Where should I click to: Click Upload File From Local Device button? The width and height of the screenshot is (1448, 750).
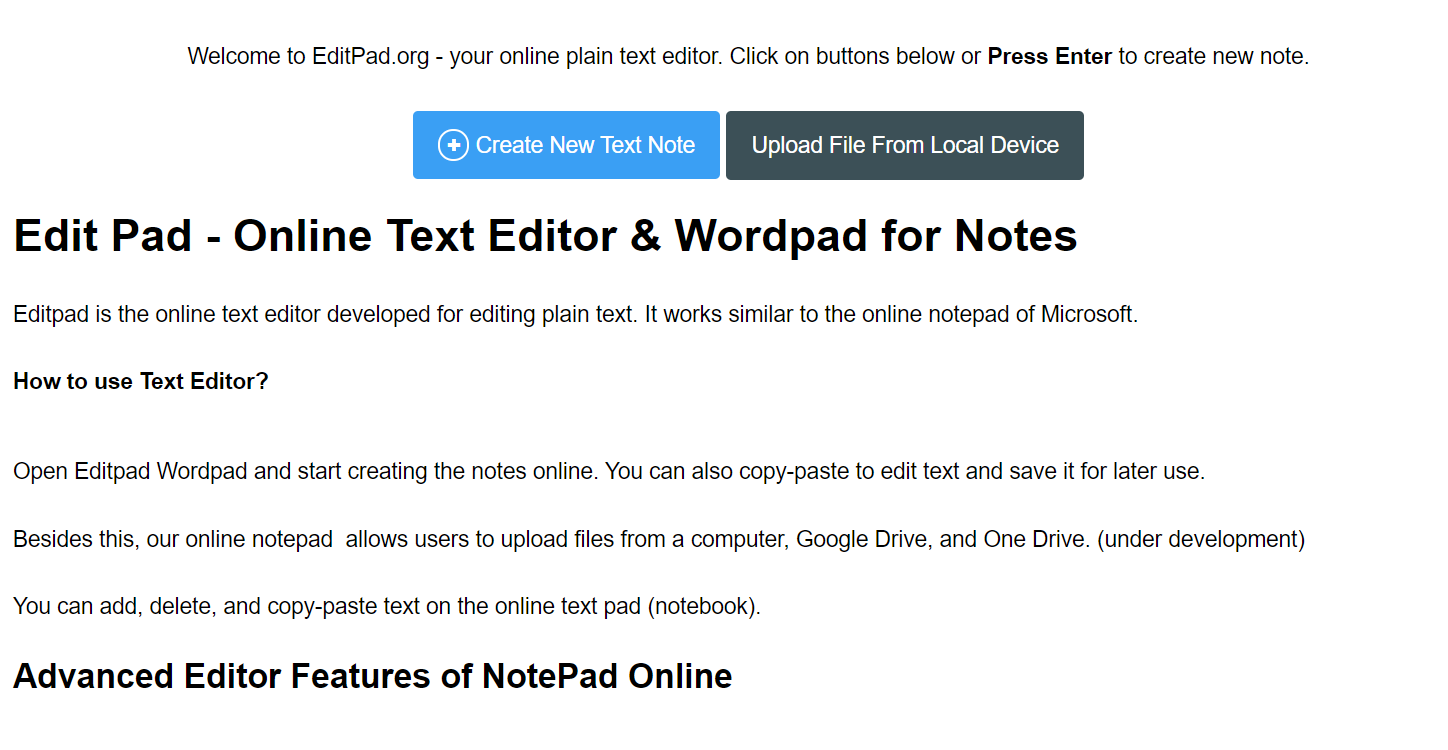905,145
